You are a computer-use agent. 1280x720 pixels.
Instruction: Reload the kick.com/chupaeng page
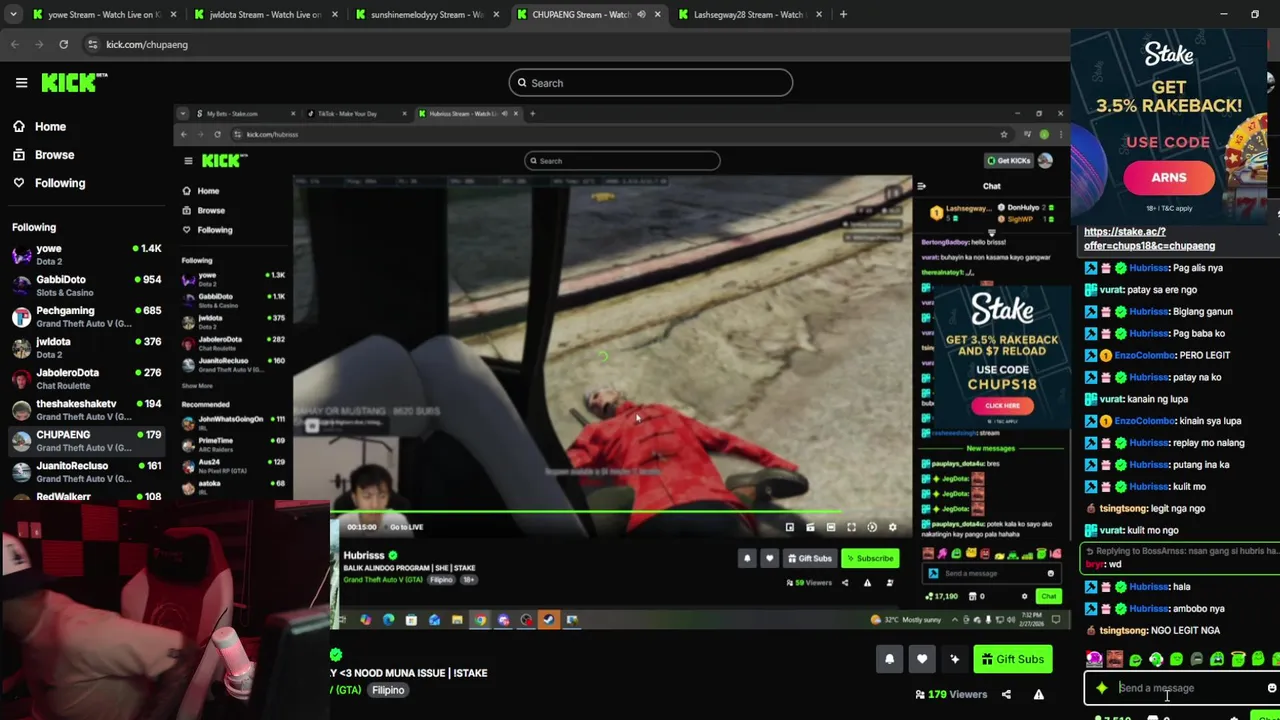tap(63, 44)
